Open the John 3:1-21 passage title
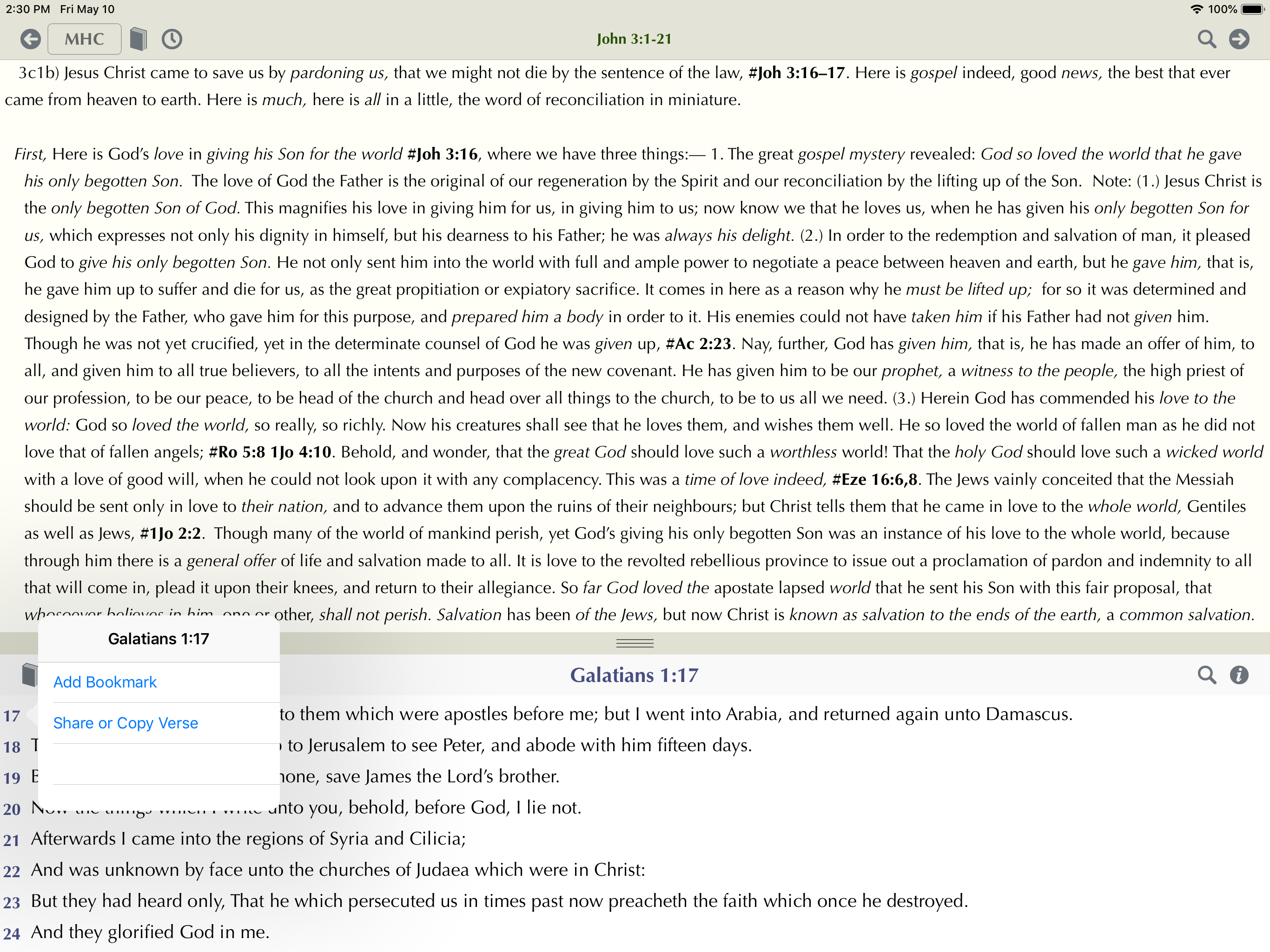This screenshot has width=1270, height=952. pos(634,39)
